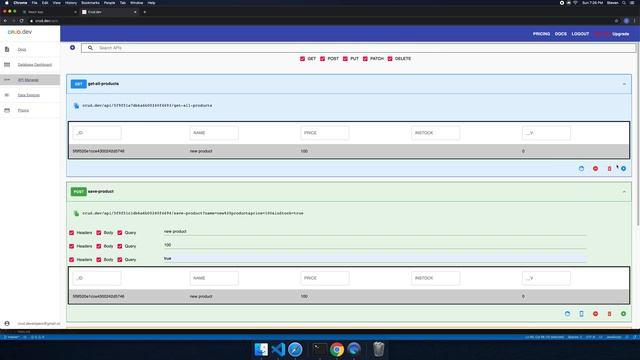Image resolution: width=640 pixels, height=360 pixels.
Task: Click the Data Explorer sidebar icon
Action: (x=7, y=95)
